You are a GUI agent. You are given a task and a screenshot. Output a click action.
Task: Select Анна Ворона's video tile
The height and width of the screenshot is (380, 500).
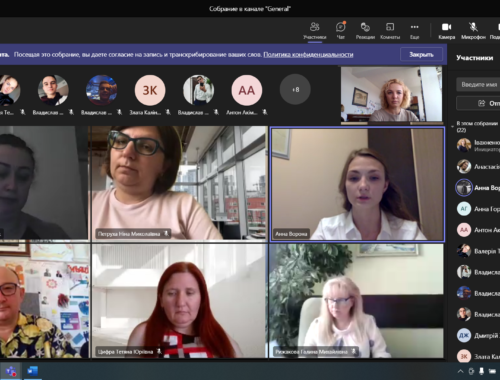(357, 184)
